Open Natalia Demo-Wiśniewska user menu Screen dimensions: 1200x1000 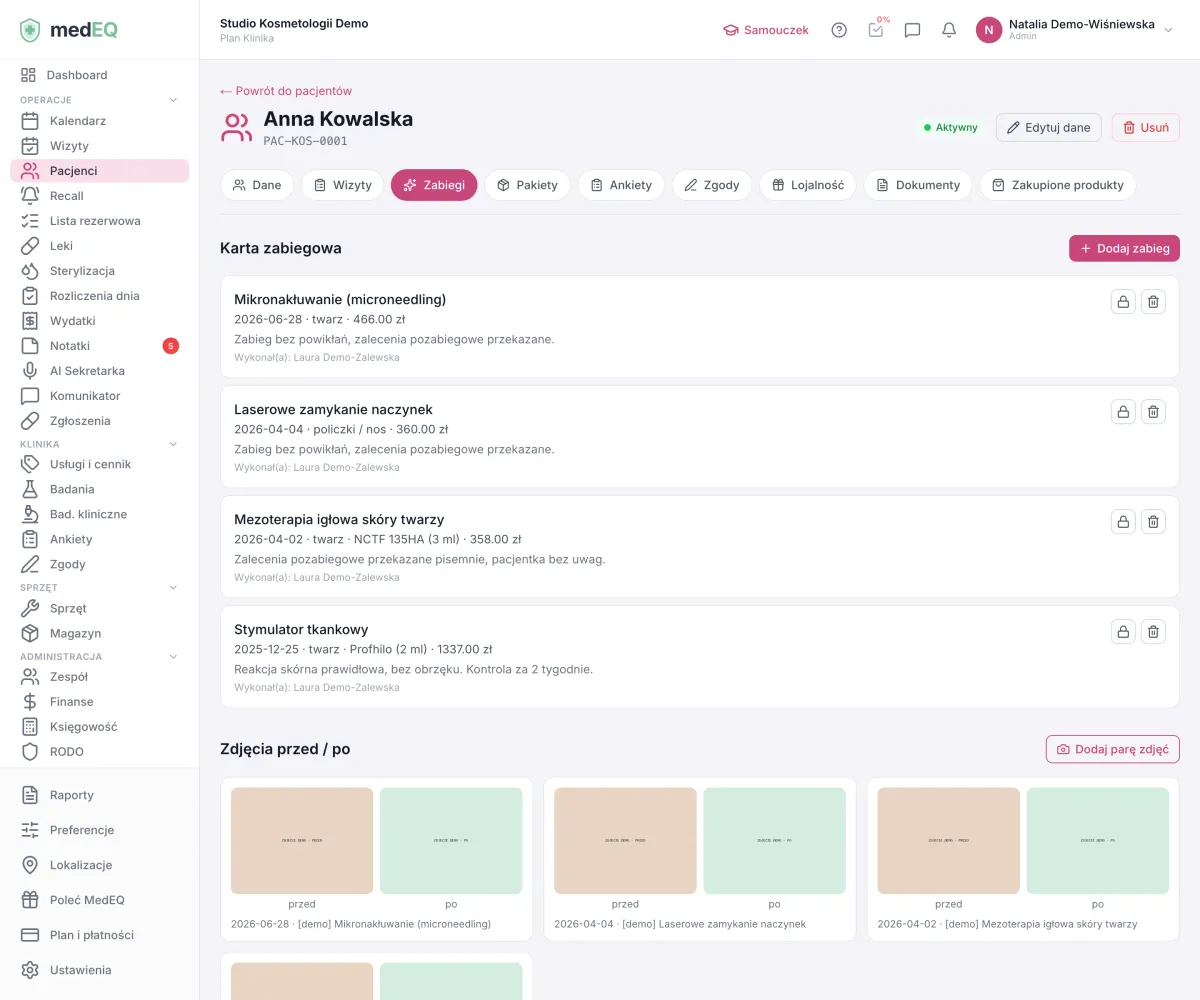click(1074, 30)
